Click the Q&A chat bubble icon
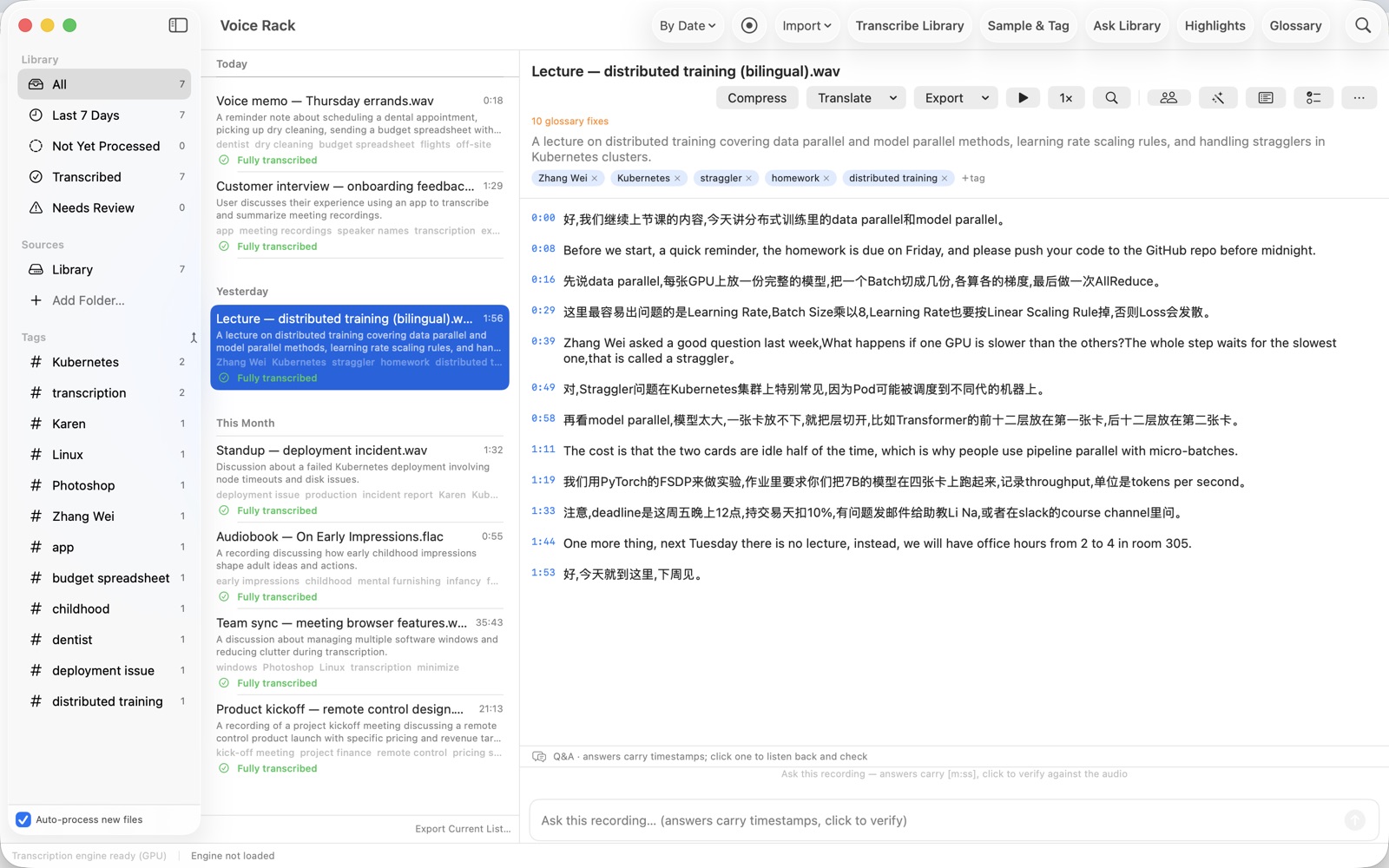 coord(539,757)
